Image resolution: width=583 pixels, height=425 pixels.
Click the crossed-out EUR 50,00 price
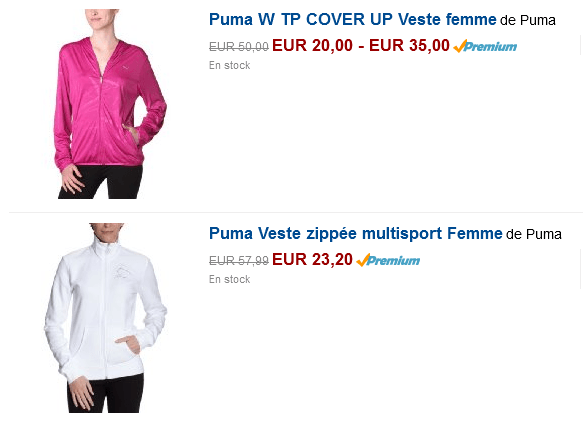239,47
